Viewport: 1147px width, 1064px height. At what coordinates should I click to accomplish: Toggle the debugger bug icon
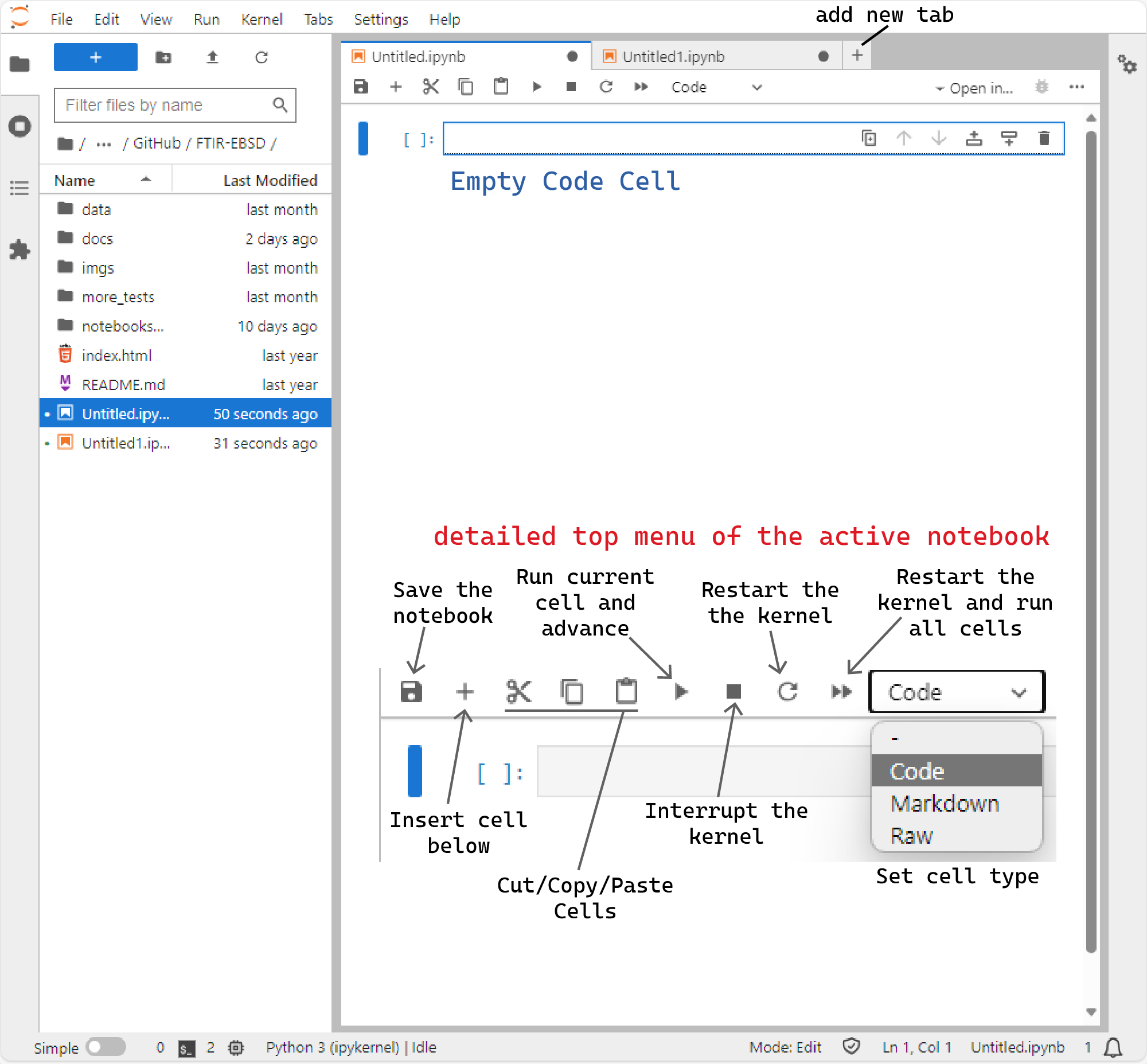click(1041, 87)
